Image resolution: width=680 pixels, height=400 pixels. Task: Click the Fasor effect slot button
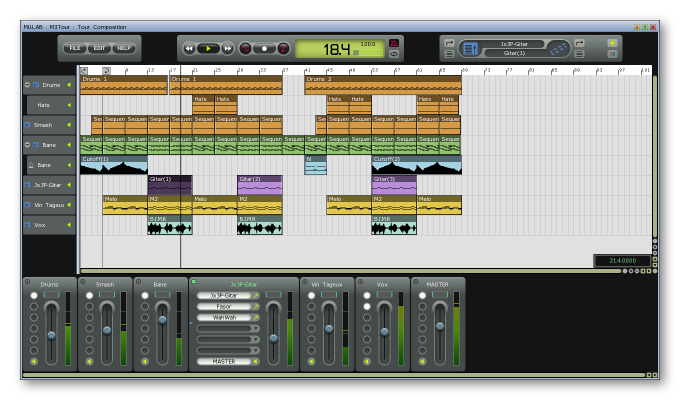224,306
